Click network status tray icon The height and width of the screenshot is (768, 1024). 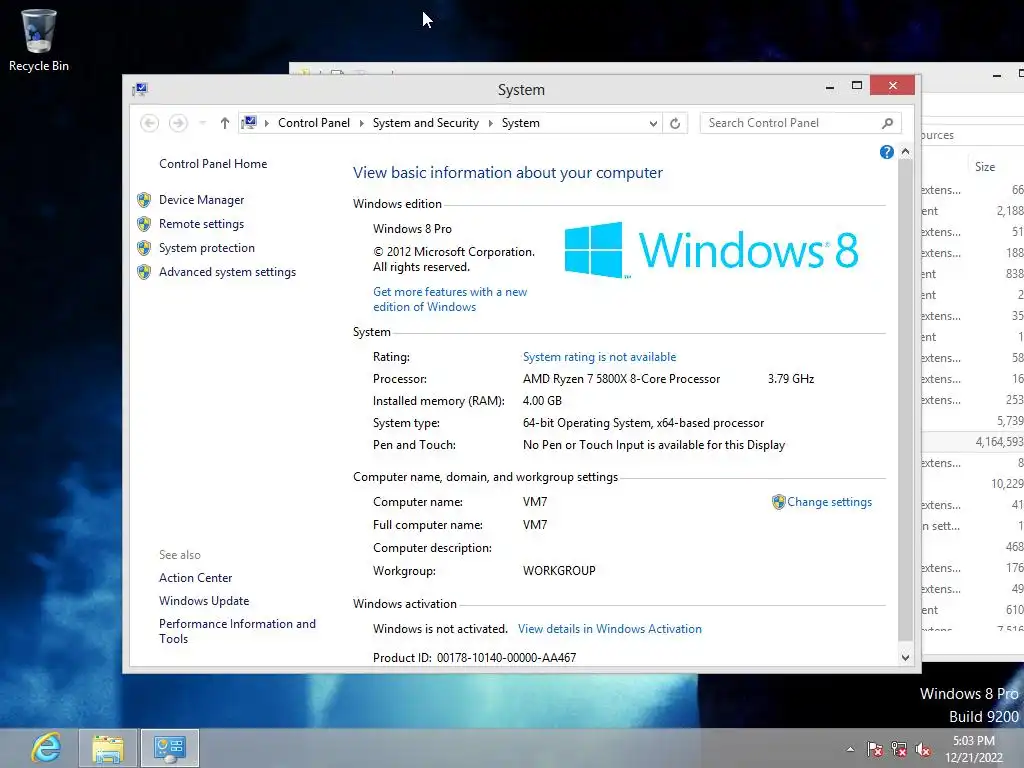pos(899,749)
